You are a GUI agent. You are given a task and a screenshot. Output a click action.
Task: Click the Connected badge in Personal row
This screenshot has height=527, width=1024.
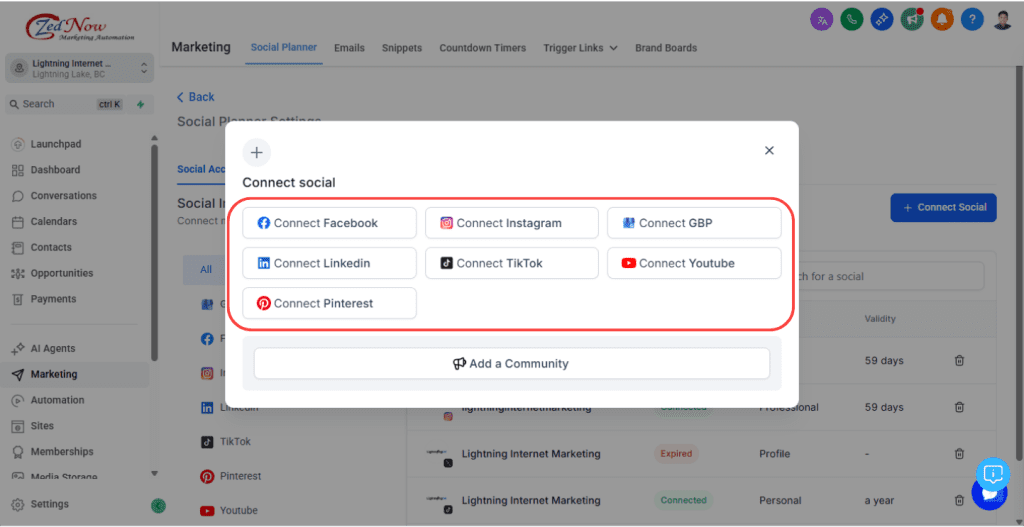tap(683, 500)
